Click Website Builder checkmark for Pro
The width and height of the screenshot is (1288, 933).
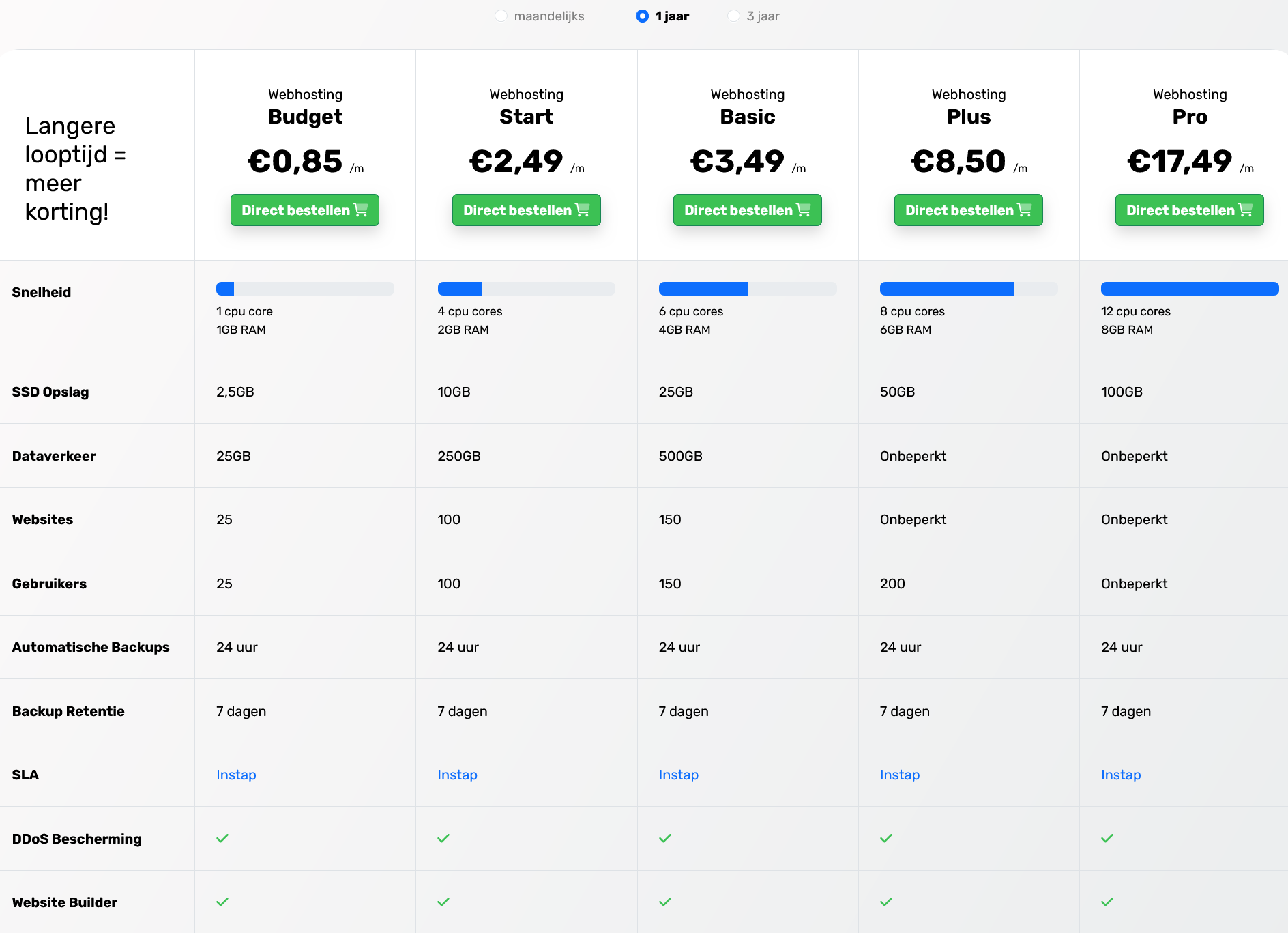(x=1107, y=902)
